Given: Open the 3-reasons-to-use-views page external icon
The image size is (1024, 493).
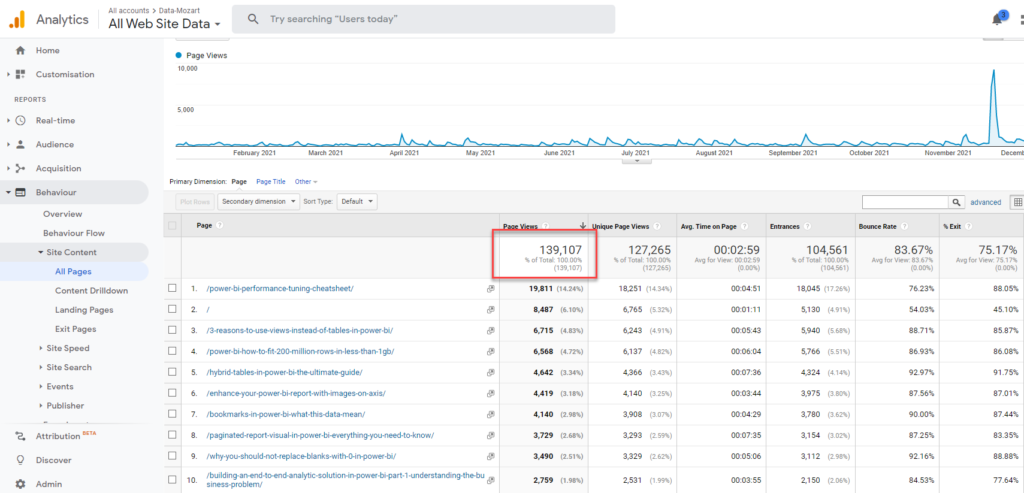Looking at the screenshot, I should point(490,330).
